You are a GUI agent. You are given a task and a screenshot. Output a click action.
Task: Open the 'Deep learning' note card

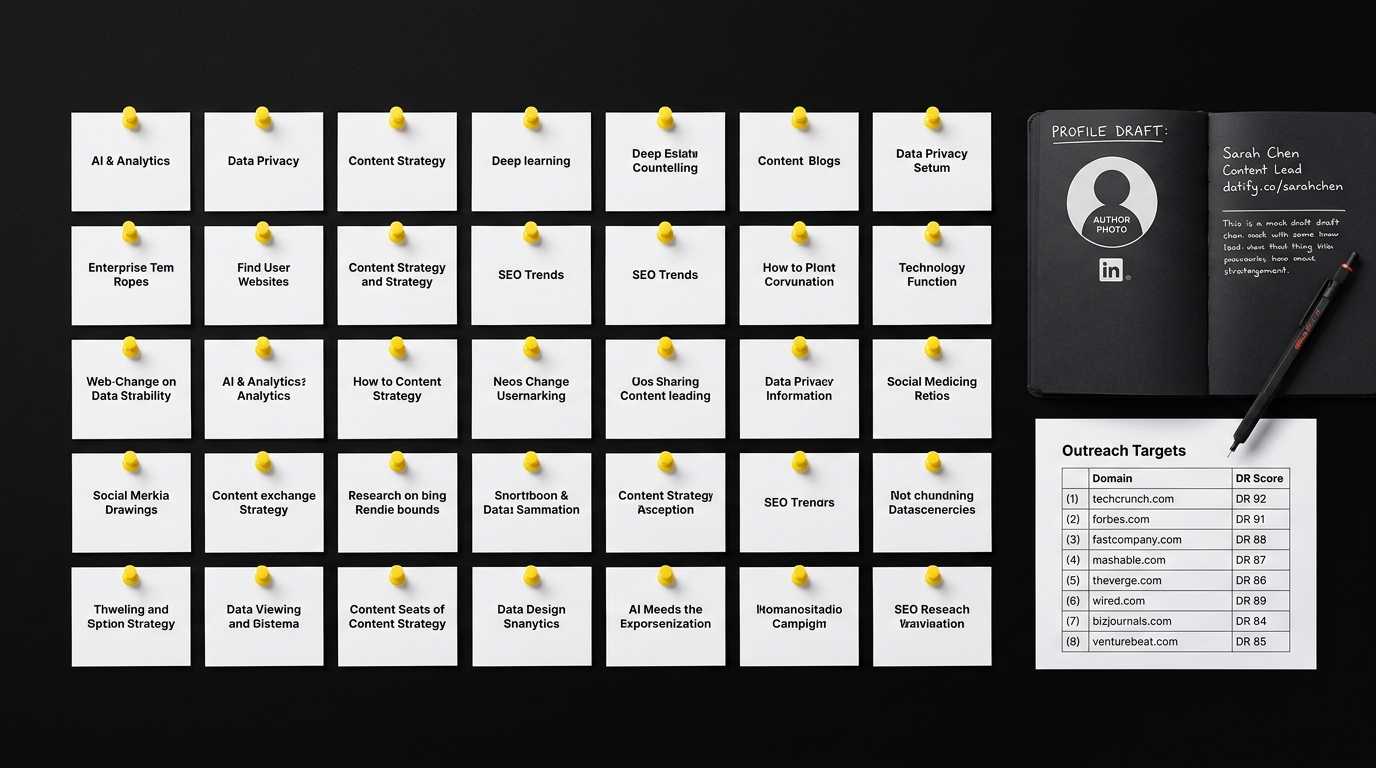pos(531,161)
